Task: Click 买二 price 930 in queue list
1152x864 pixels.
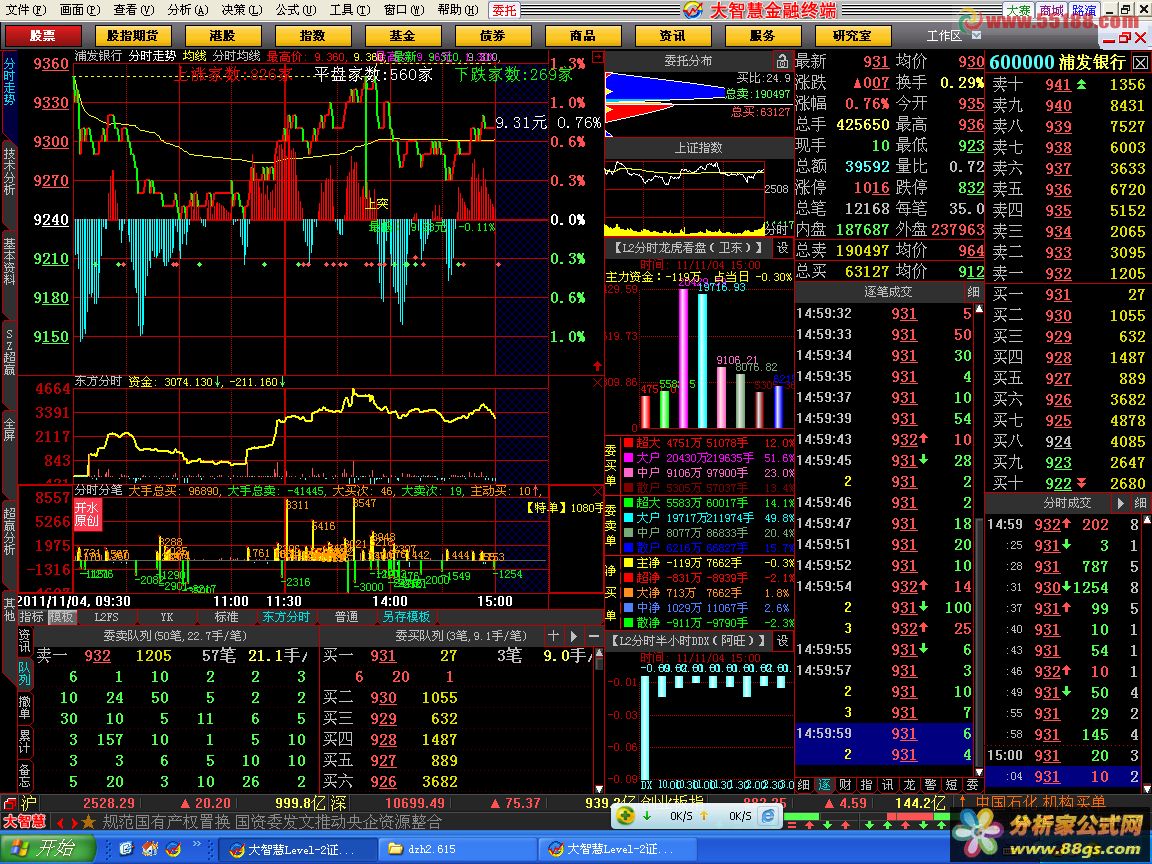Action: click(384, 698)
